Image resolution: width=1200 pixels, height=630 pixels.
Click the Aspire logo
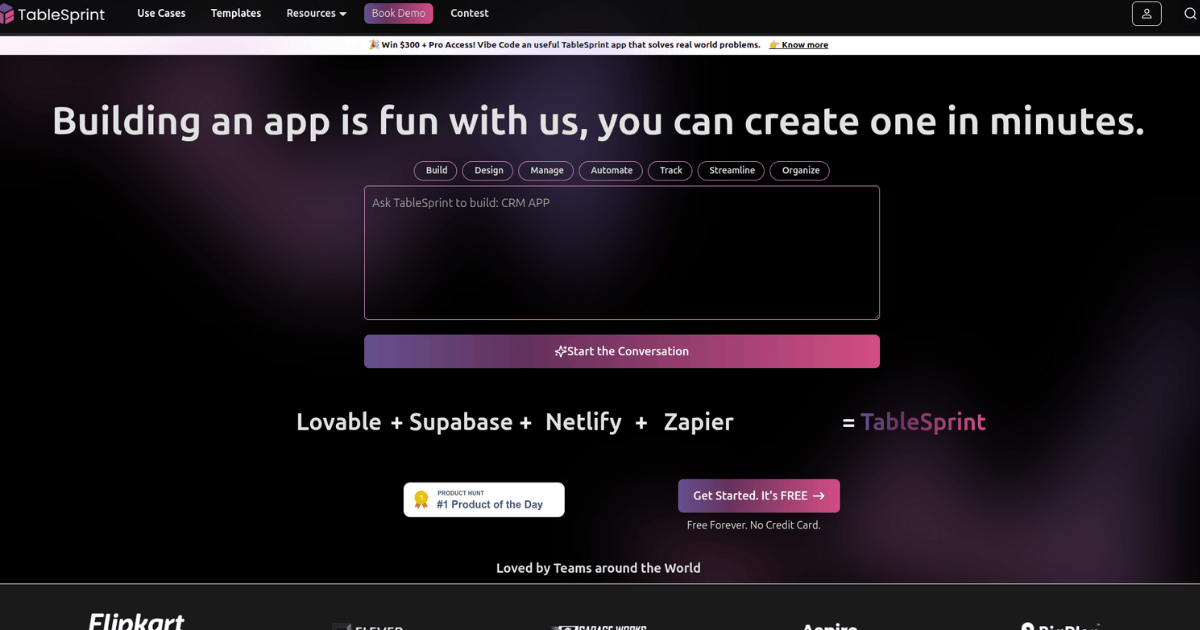click(828, 626)
